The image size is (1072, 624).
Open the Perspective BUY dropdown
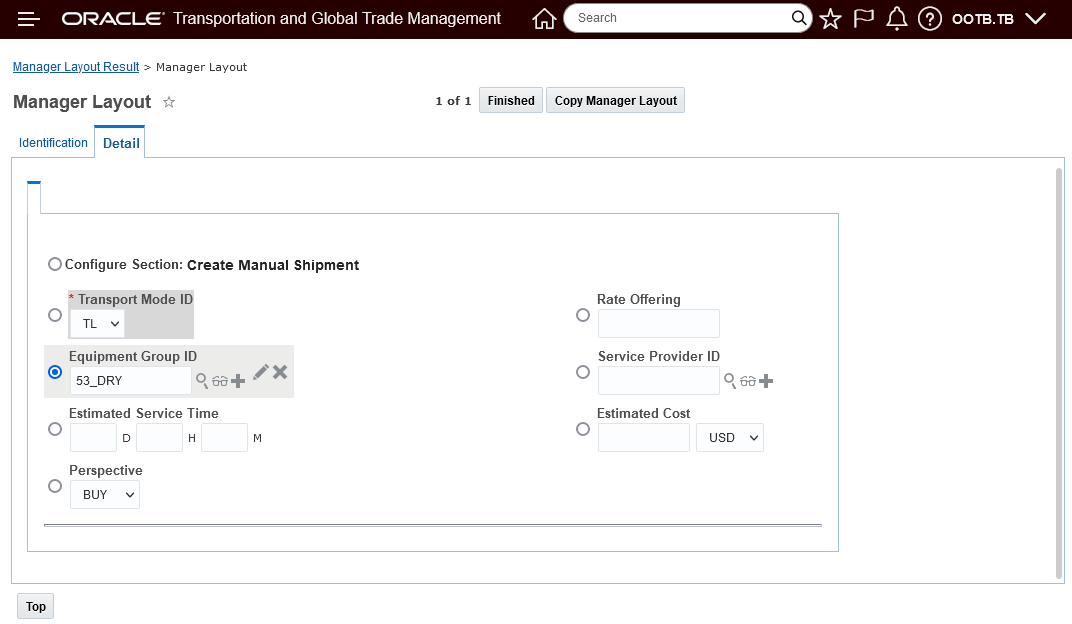click(x=105, y=495)
